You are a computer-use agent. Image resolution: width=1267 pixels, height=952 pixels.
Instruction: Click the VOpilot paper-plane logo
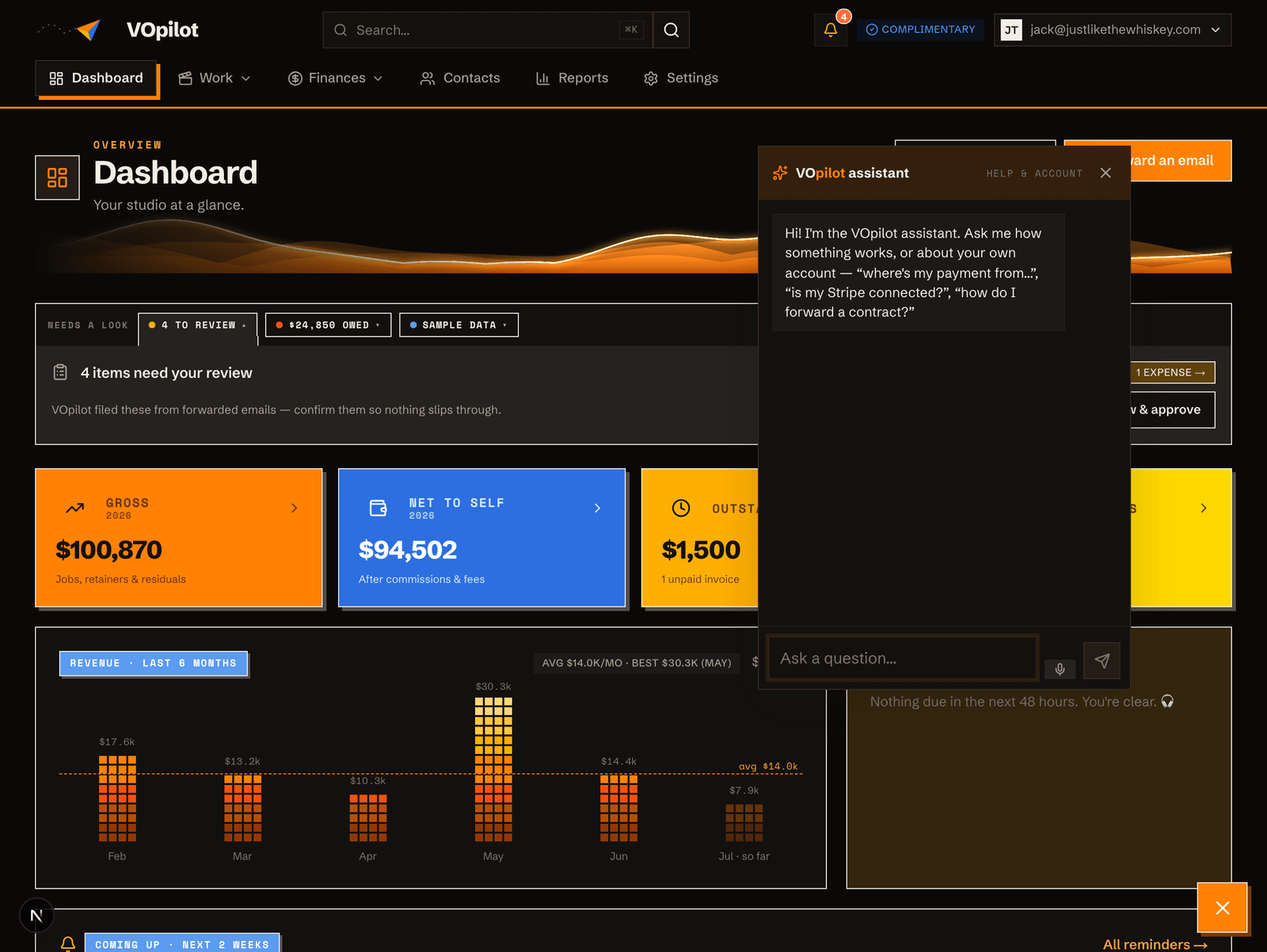pos(89,30)
